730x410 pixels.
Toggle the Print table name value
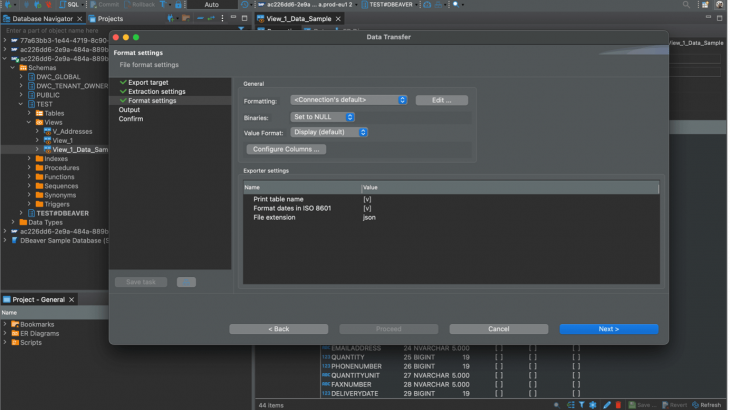click(367, 199)
